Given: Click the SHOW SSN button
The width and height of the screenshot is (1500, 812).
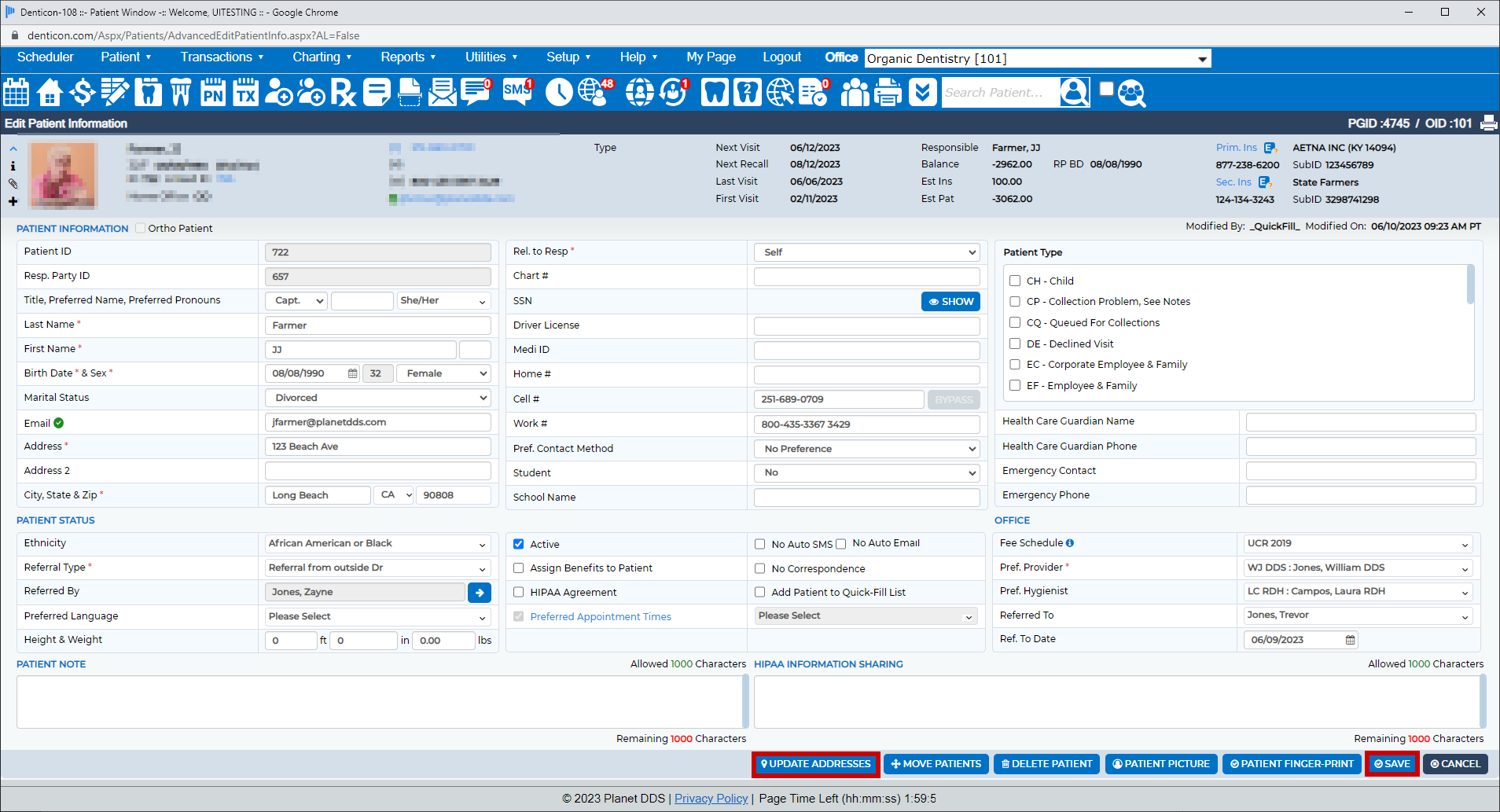Looking at the screenshot, I should tap(950, 302).
